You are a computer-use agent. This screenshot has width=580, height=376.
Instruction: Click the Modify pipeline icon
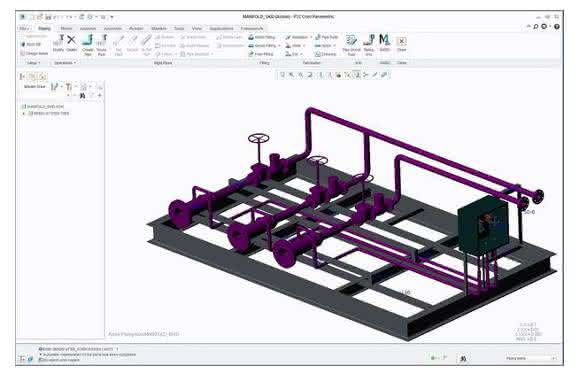pyautogui.click(x=58, y=44)
